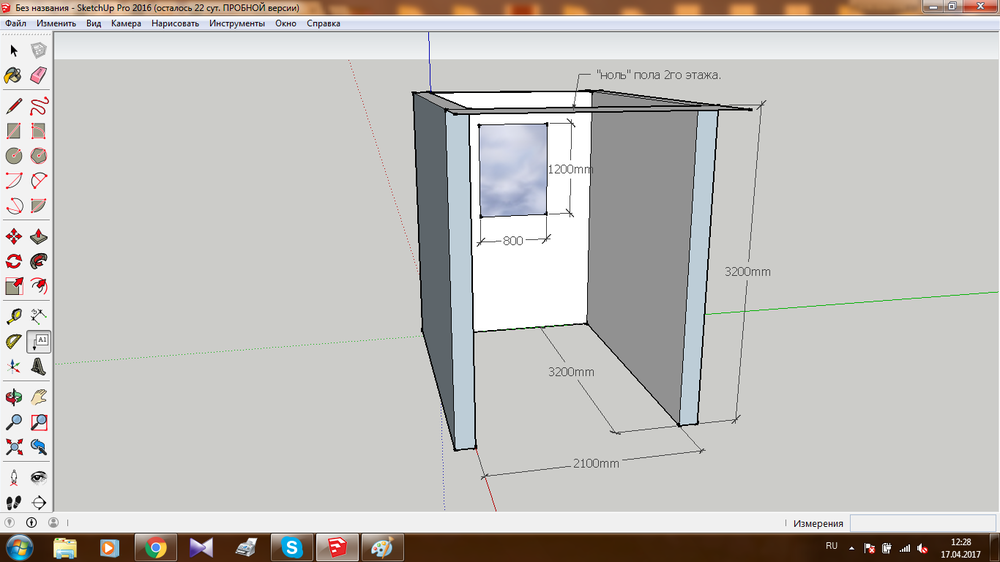Expand the Инструменты menu
The width and height of the screenshot is (1000, 562).
pyautogui.click(x=237, y=22)
